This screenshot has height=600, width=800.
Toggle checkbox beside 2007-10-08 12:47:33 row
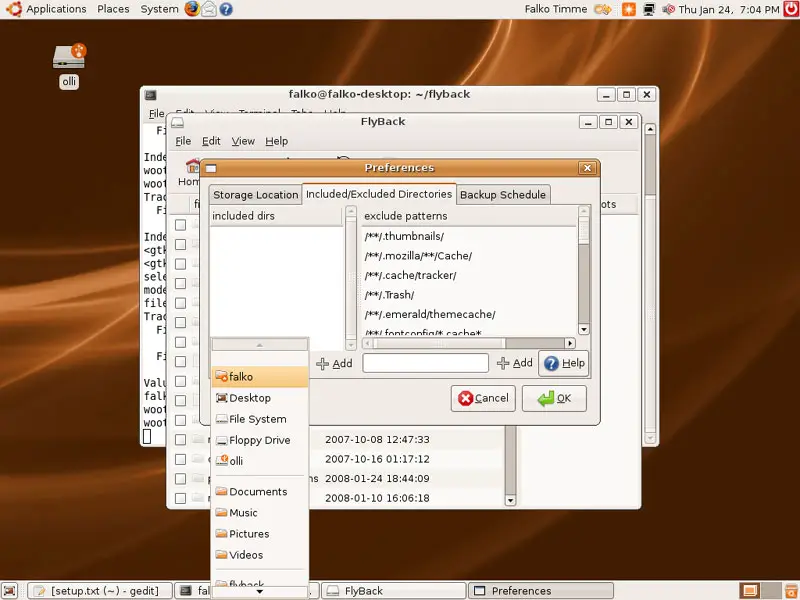coord(181,440)
